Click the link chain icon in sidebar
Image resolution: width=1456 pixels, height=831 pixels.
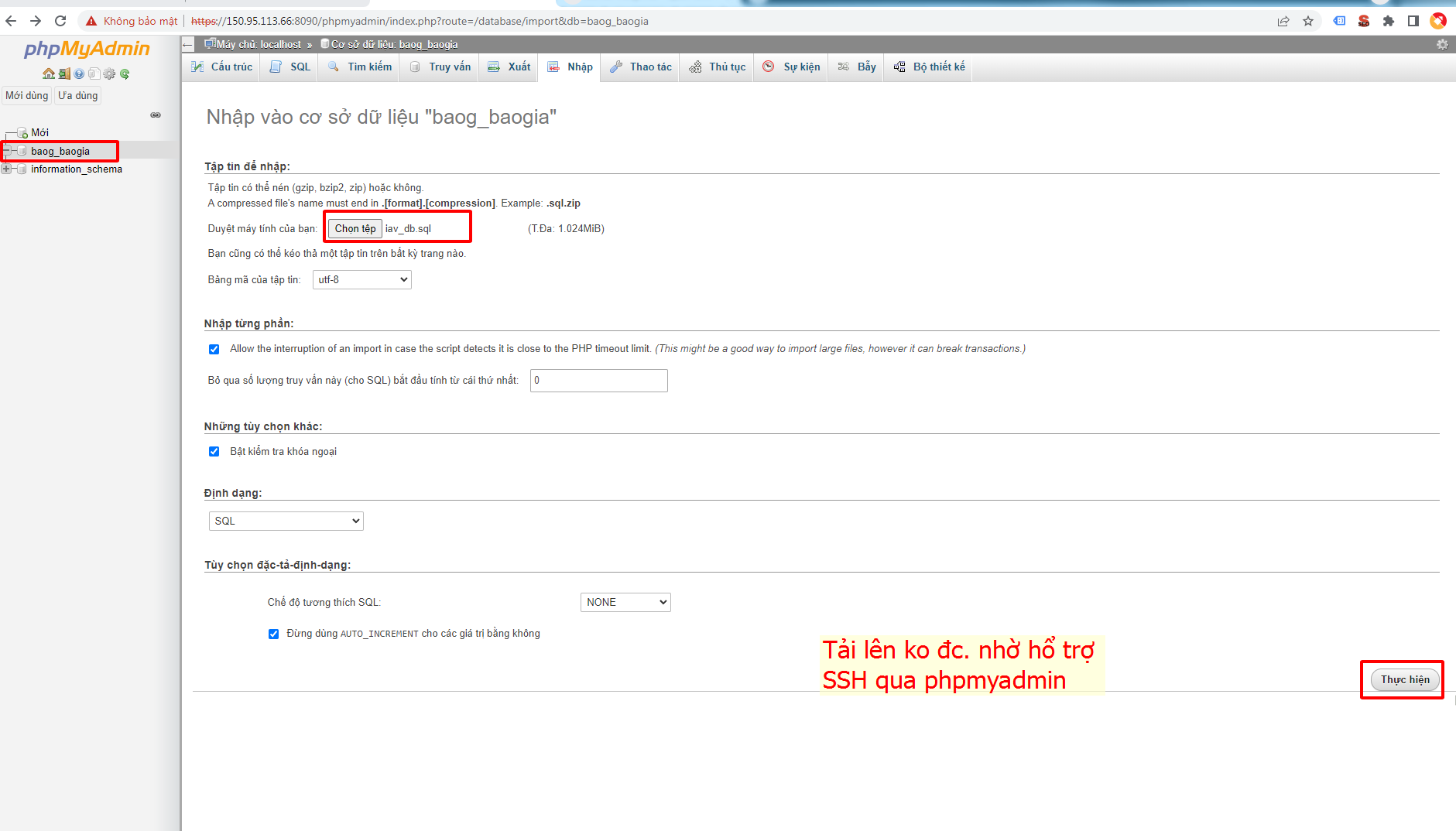tap(156, 115)
